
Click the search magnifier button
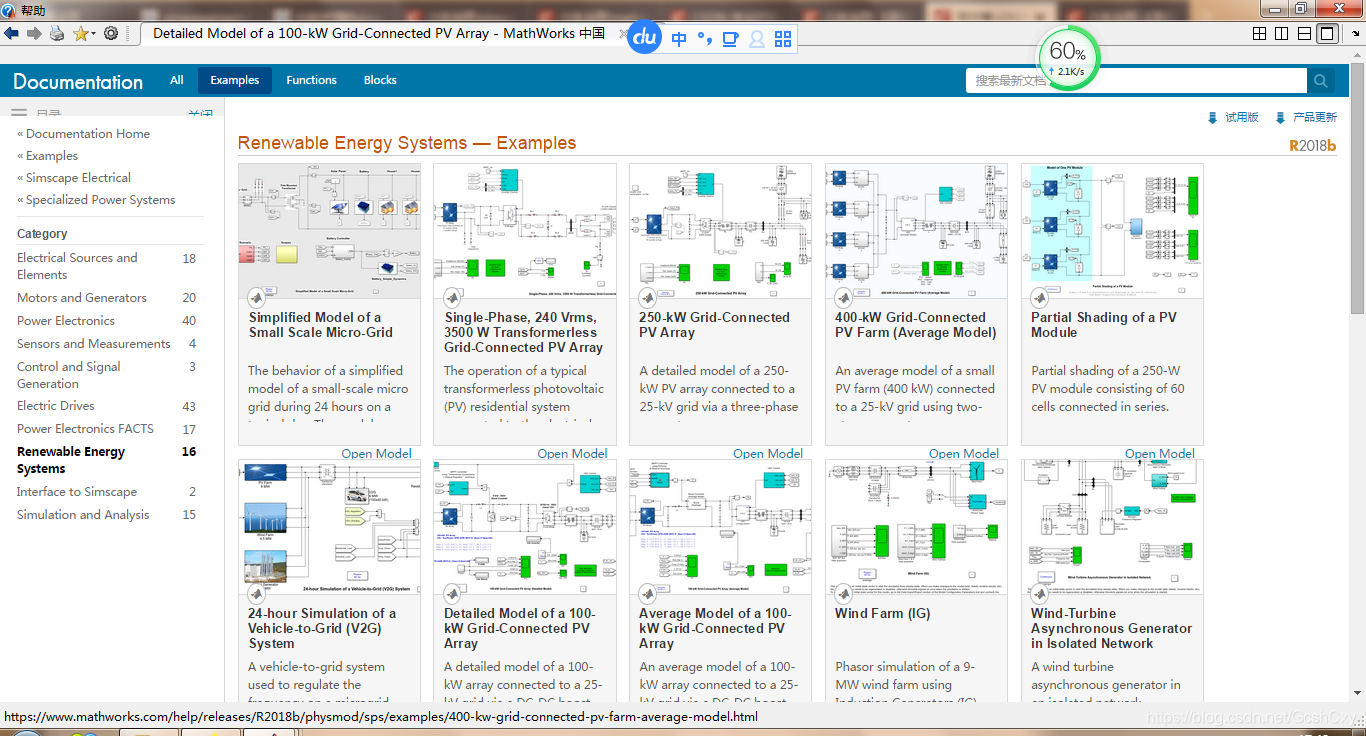pos(1320,81)
